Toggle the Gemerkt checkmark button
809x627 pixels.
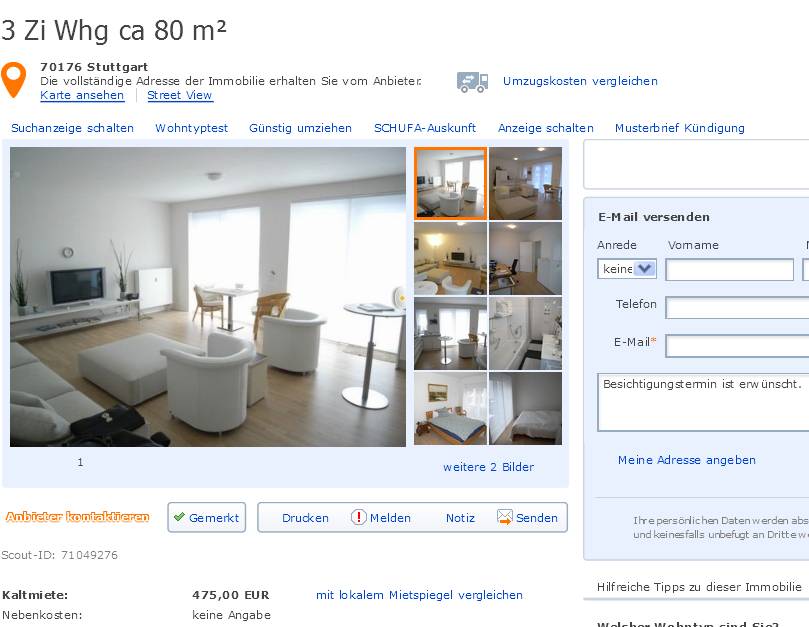click(206, 517)
